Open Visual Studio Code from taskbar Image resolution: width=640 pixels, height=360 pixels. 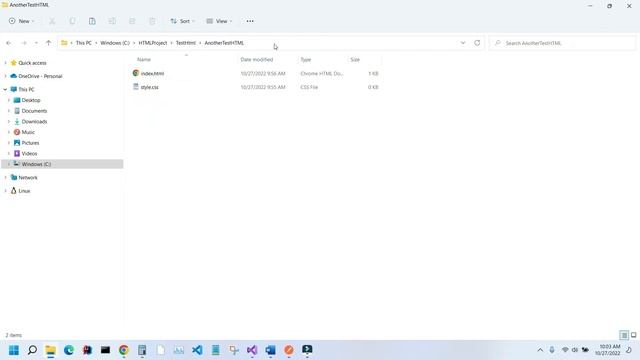197,350
